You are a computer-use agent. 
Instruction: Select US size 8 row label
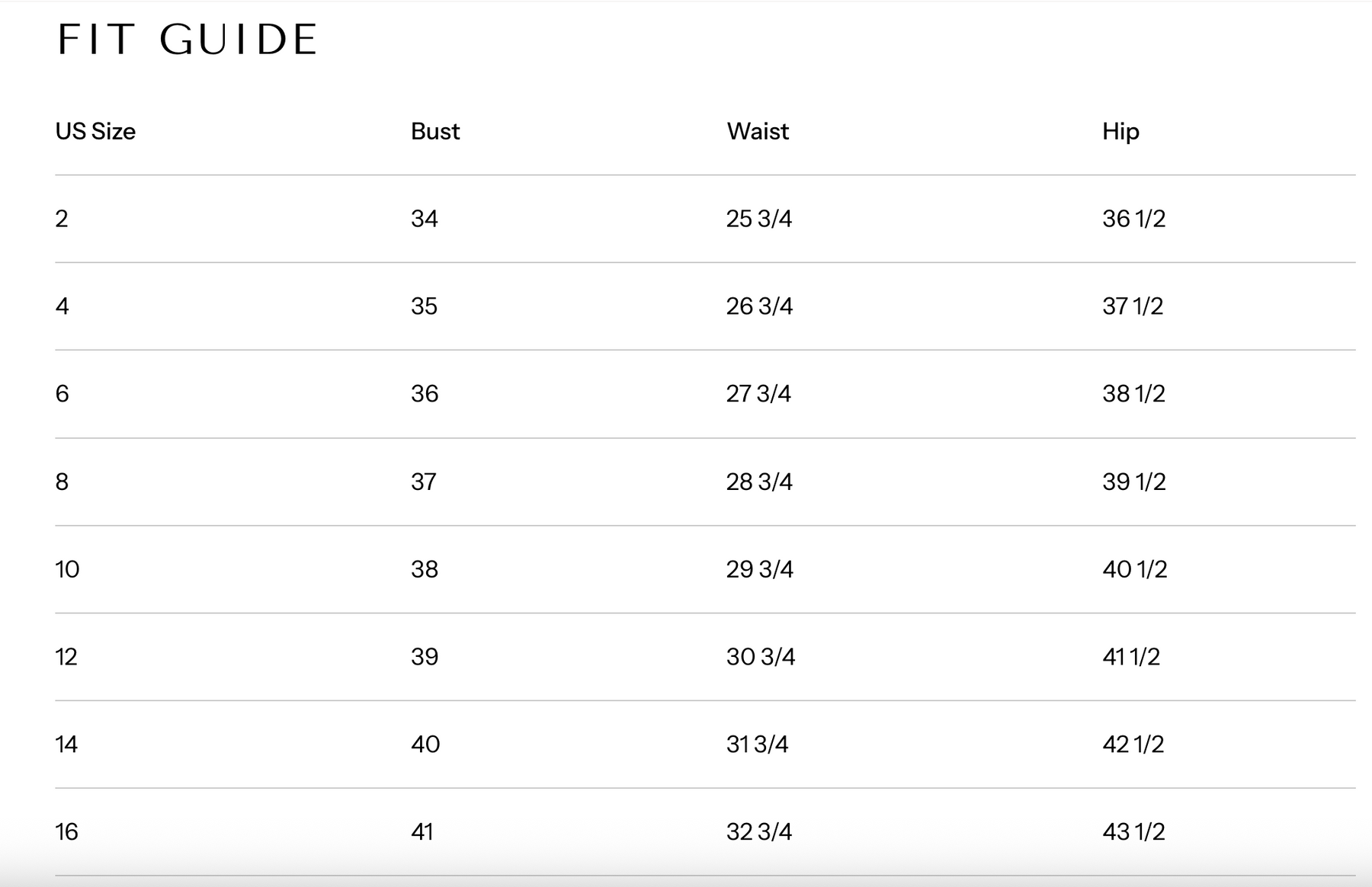[63, 482]
